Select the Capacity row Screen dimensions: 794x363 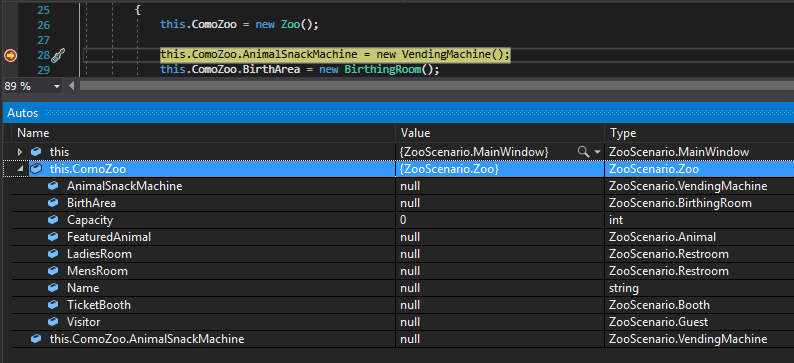[403, 220]
